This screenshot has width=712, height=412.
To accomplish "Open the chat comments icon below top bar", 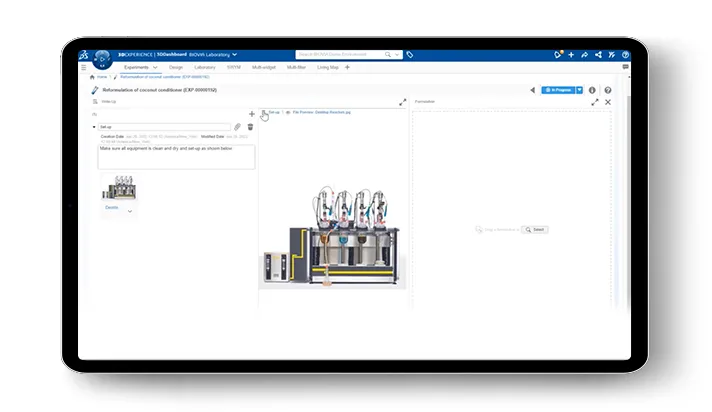I will (625, 67).
